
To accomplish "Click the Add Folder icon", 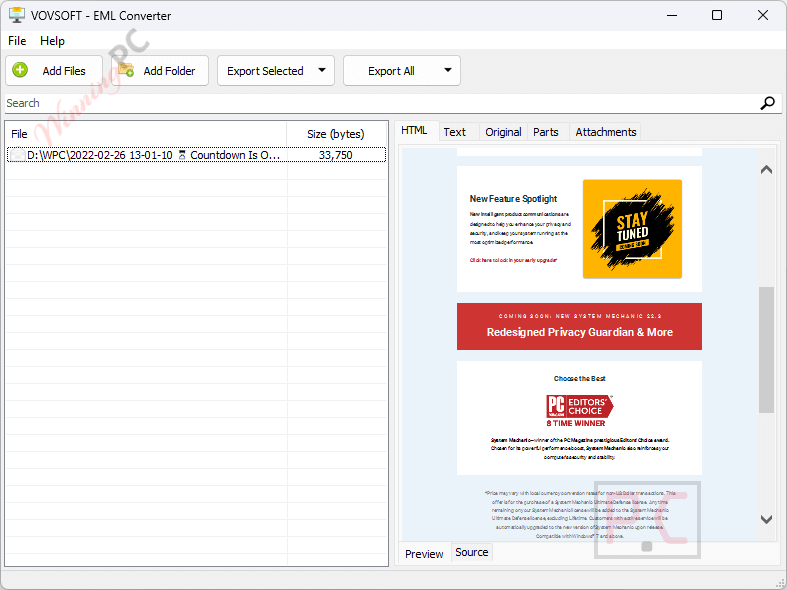I will tap(126, 70).
